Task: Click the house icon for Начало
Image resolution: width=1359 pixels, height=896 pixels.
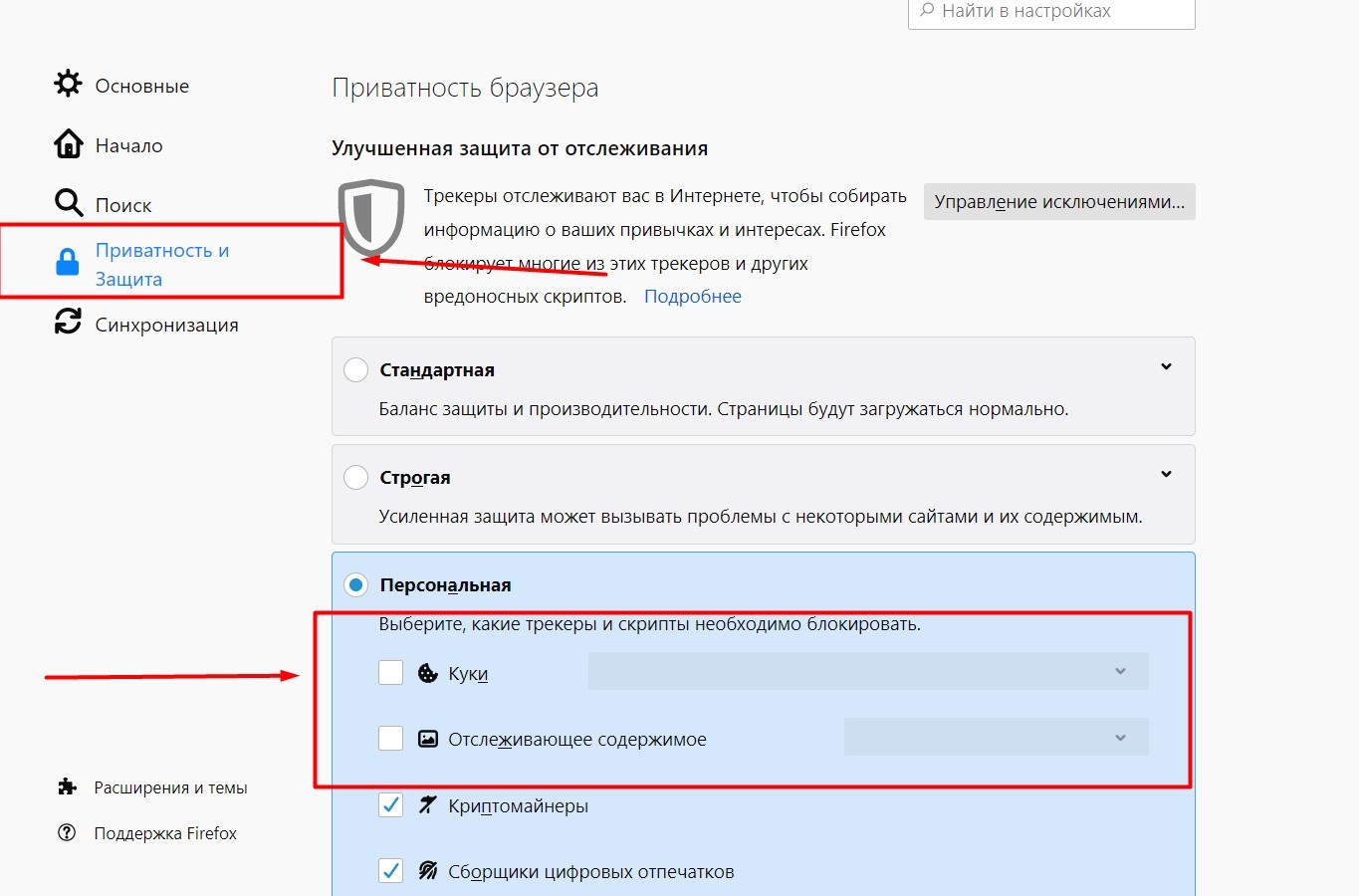Action: 68,144
